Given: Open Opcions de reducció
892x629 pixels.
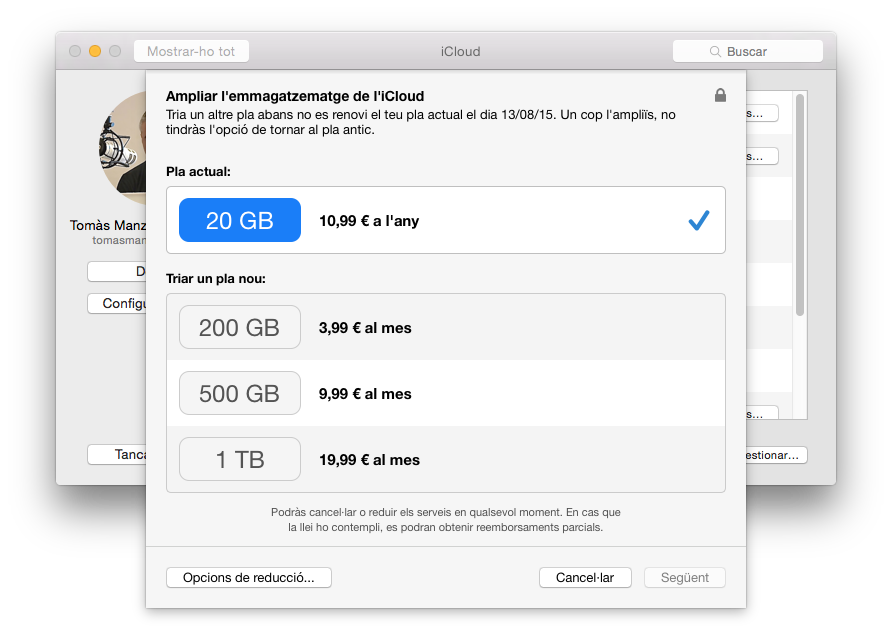Looking at the screenshot, I should [x=249, y=577].
